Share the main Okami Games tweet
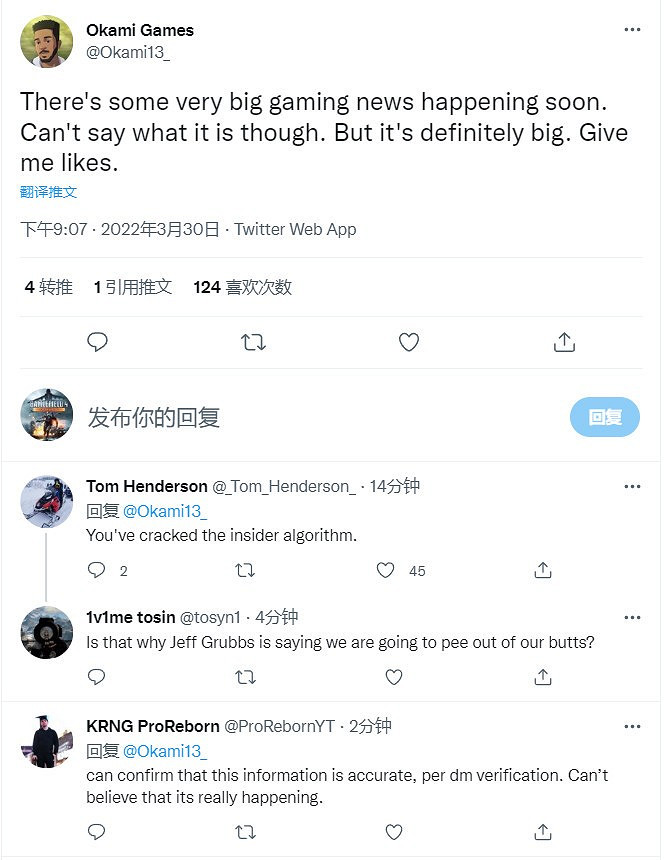The image size is (664, 860). pos(564,342)
